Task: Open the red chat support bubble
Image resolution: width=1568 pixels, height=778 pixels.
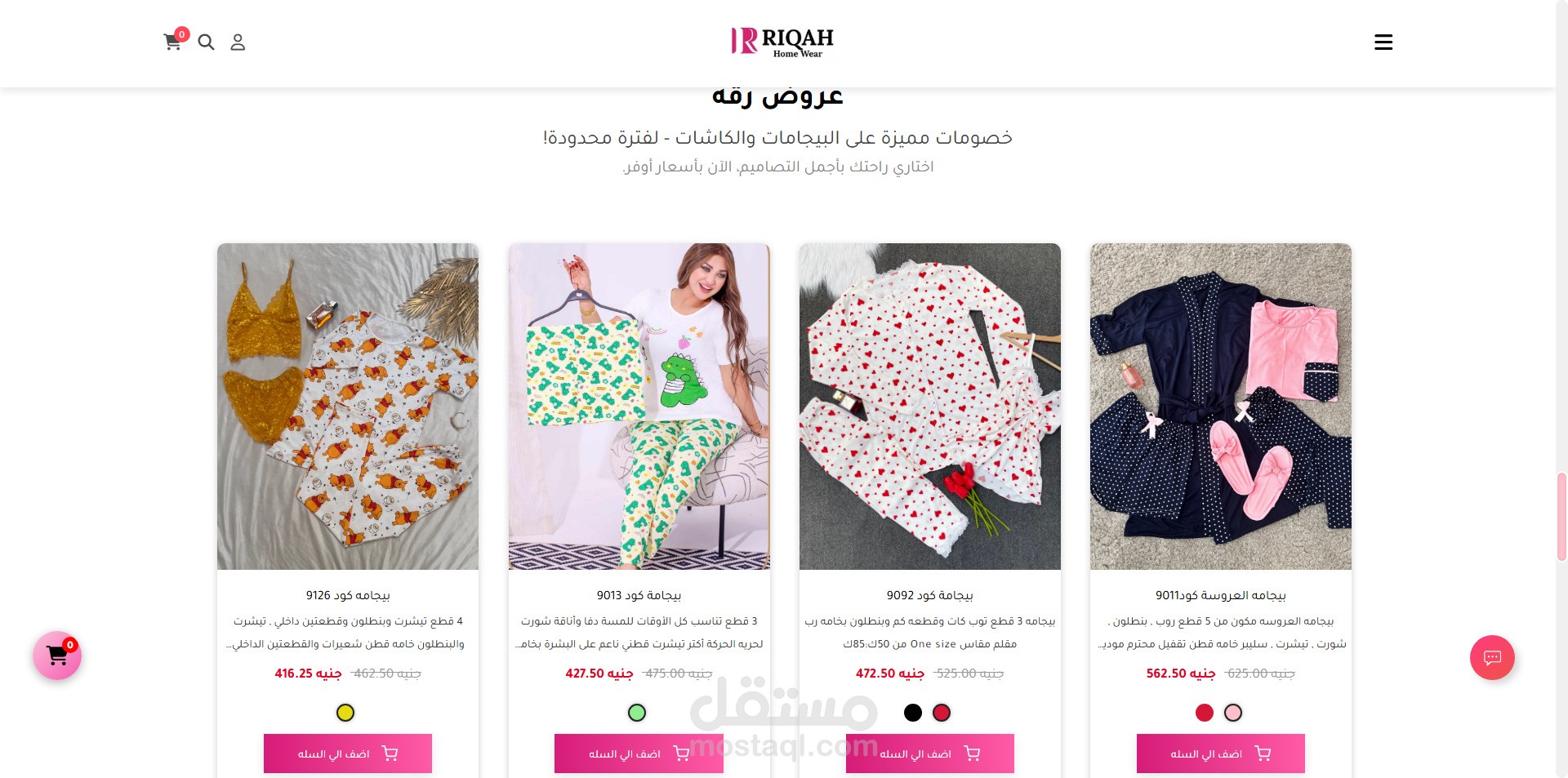Action: pos(1492,657)
